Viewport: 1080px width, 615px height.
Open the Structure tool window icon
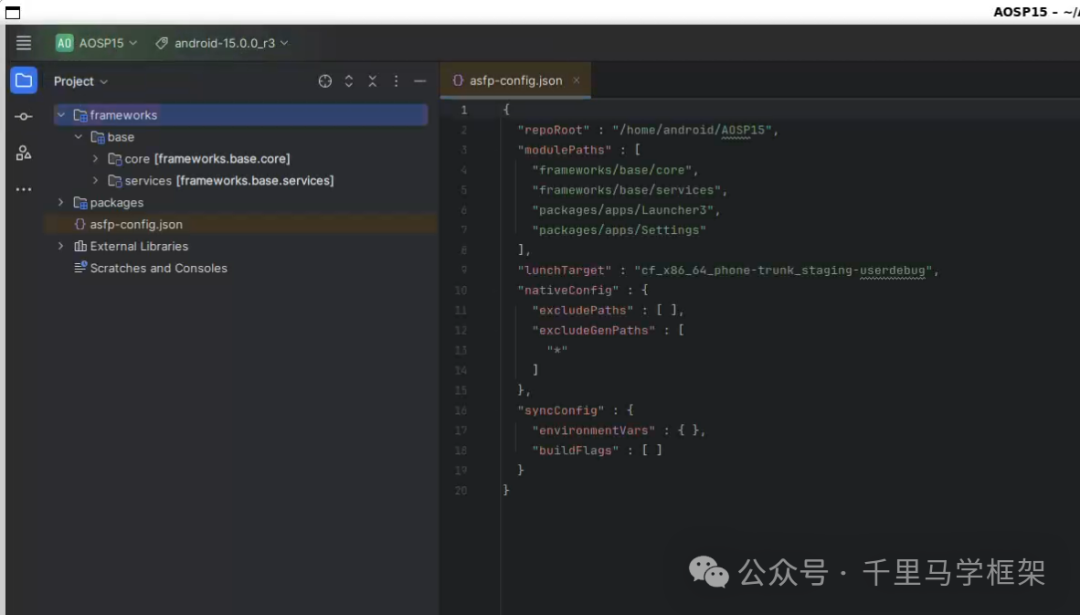23,153
